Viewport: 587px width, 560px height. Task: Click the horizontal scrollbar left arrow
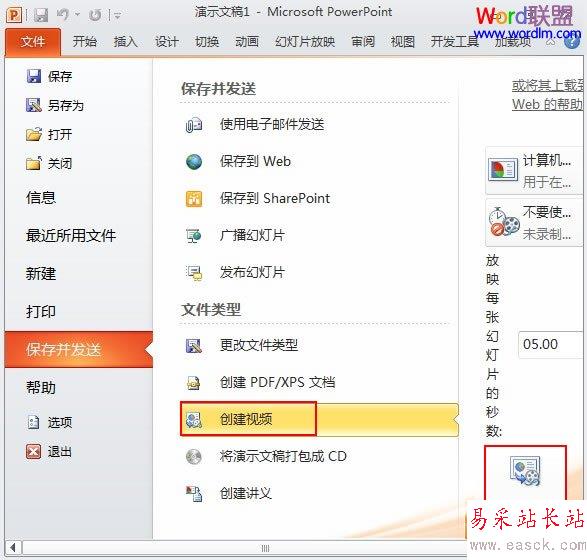tap(13, 548)
